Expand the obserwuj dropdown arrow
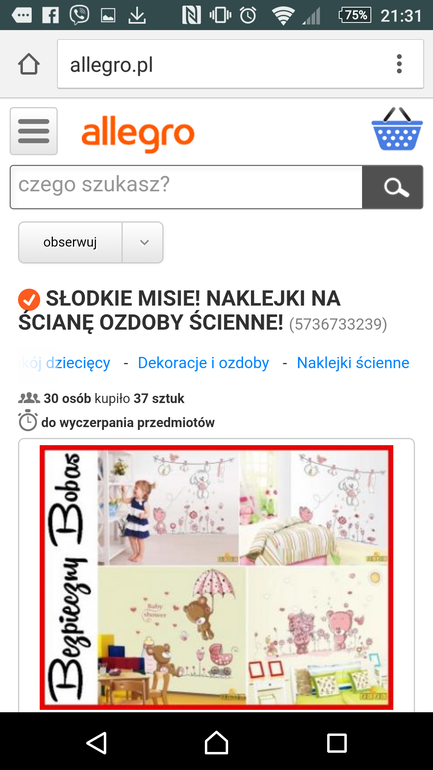This screenshot has width=433, height=770. point(143,243)
